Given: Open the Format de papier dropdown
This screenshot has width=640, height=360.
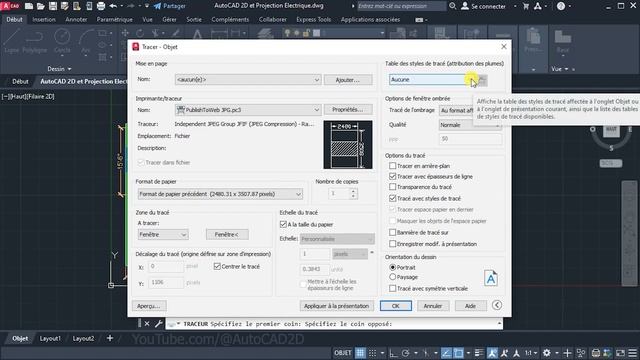Looking at the screenshot, I should (220, 194).
